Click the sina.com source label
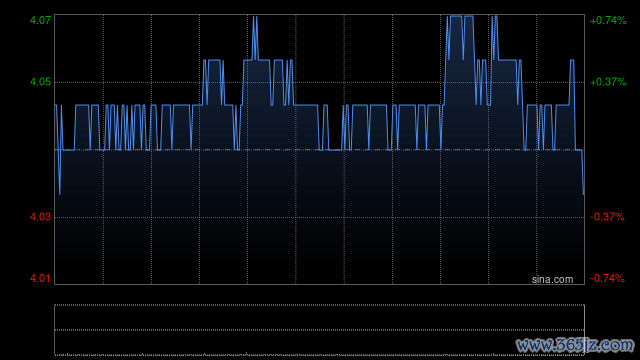 pos(552,280)
